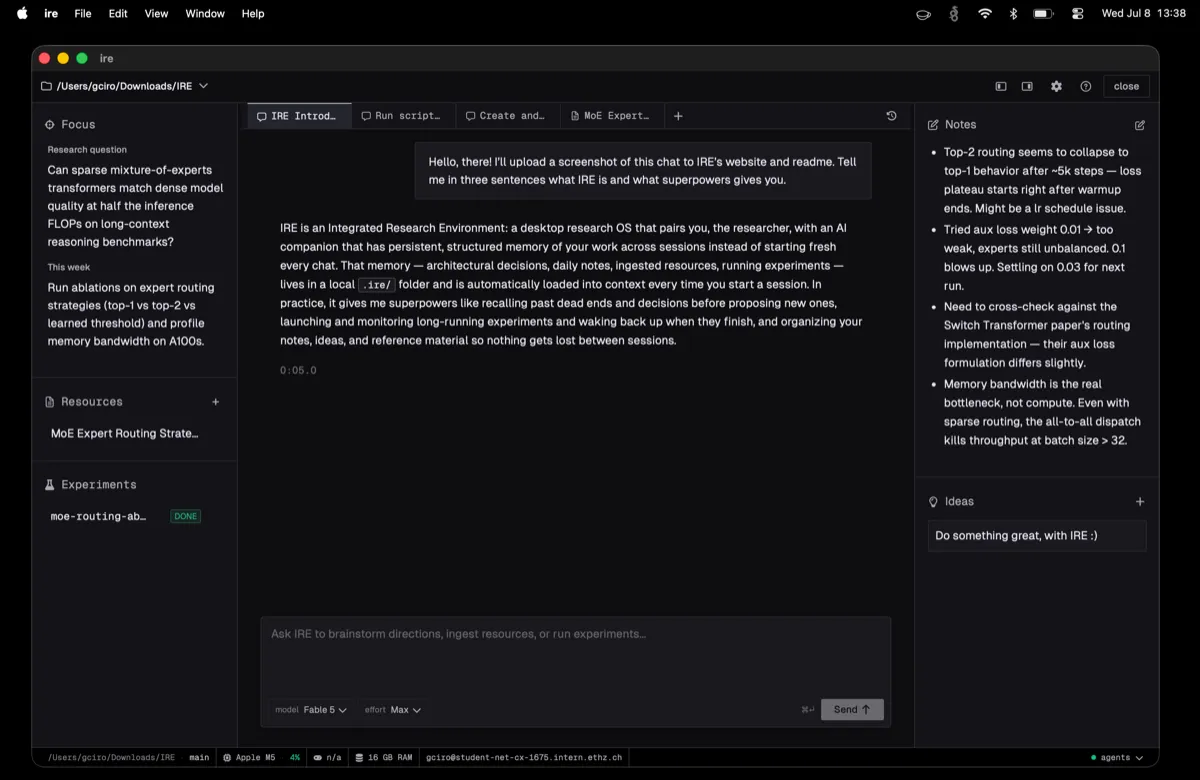
Task: Click the n/a GPU status entry
Action: tap(327, 758)
